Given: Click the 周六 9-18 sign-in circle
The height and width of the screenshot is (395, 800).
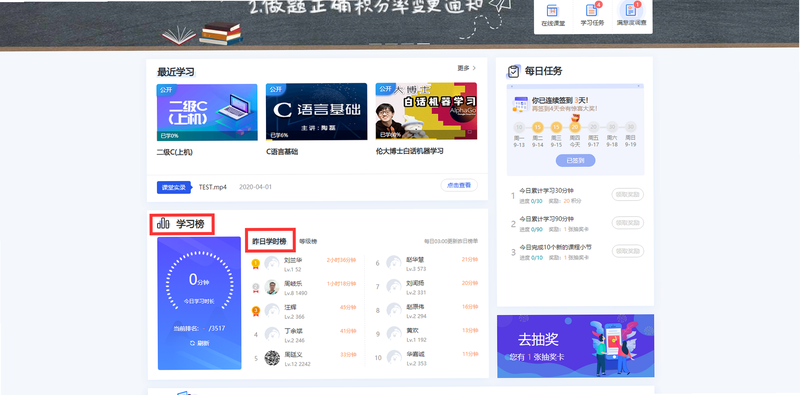Looking at the screenshot, I should coord(612,128).
